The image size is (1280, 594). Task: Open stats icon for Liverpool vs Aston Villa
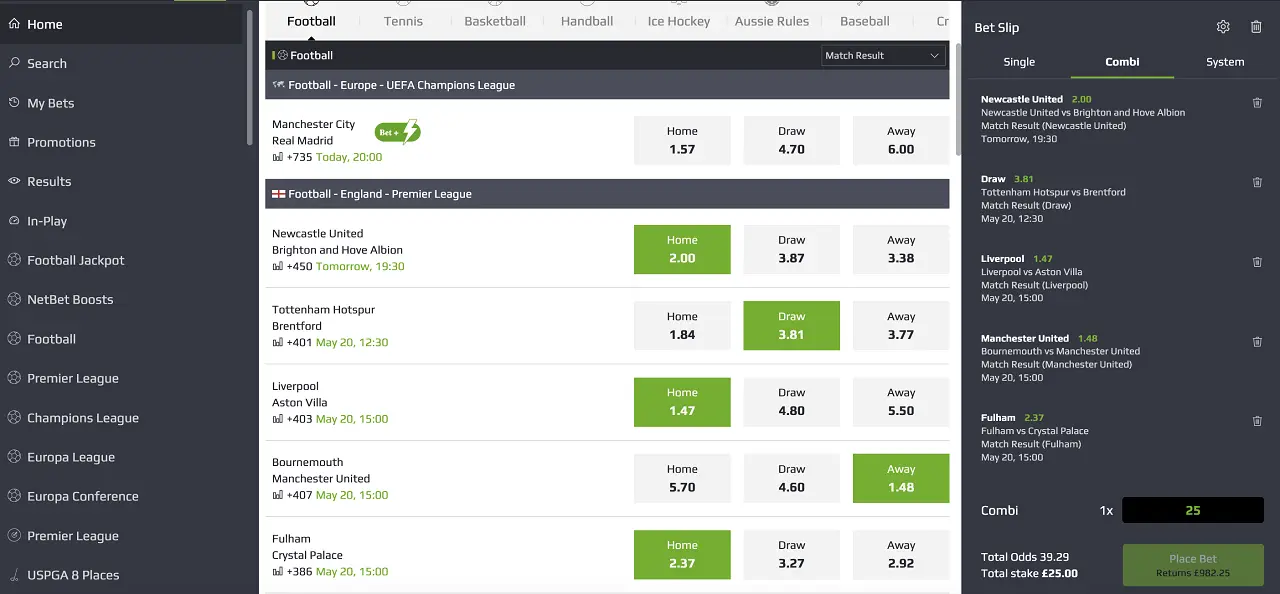[277, 419]
